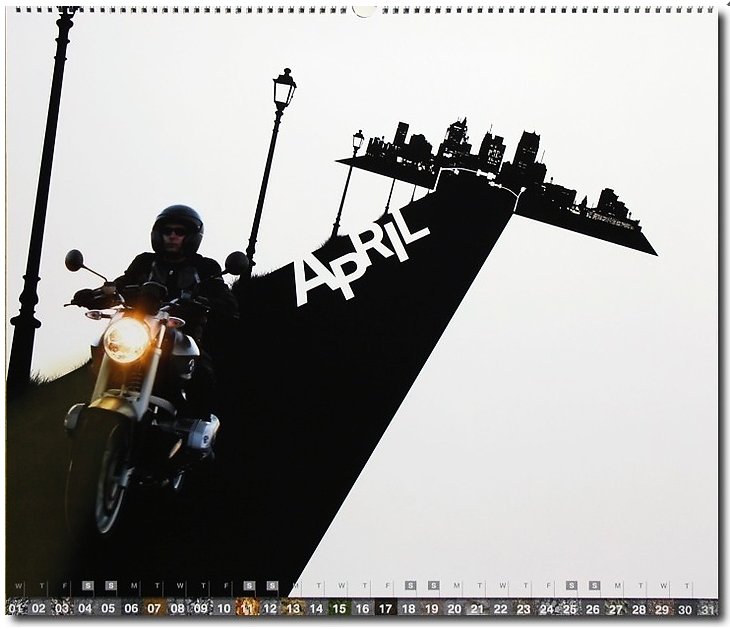Viewport: 730px width, 629px height.
Task: Click the headlight of the motorcycle
Action: point(127,340)
